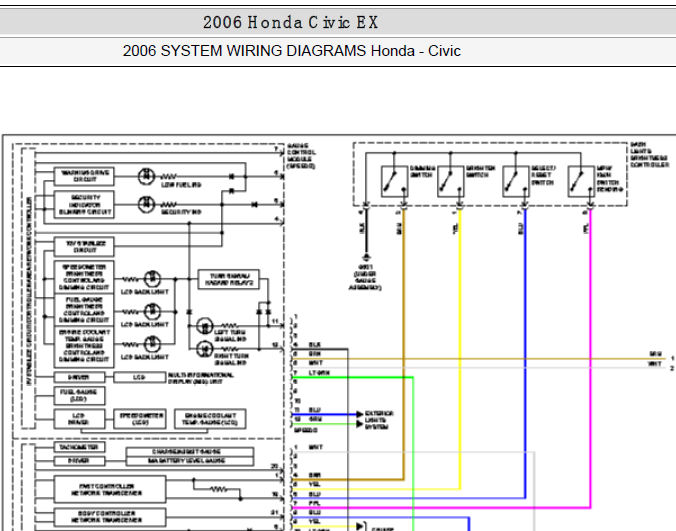Click the Dimming Switch symbol

coord(394,181)
